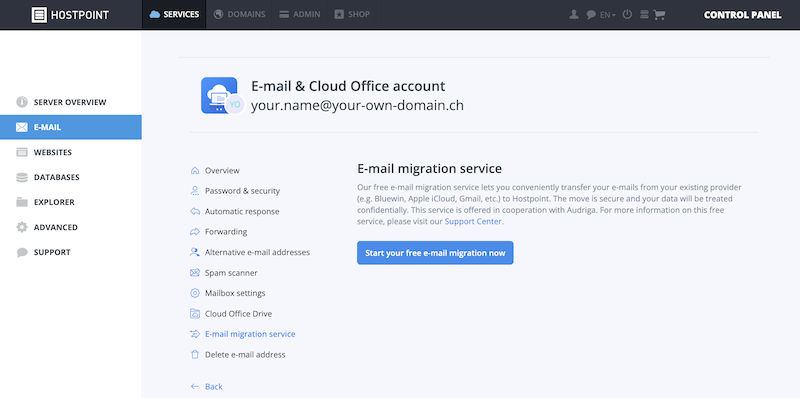
Task: Visit the Support Center link
Action: [x=473, y=221]
